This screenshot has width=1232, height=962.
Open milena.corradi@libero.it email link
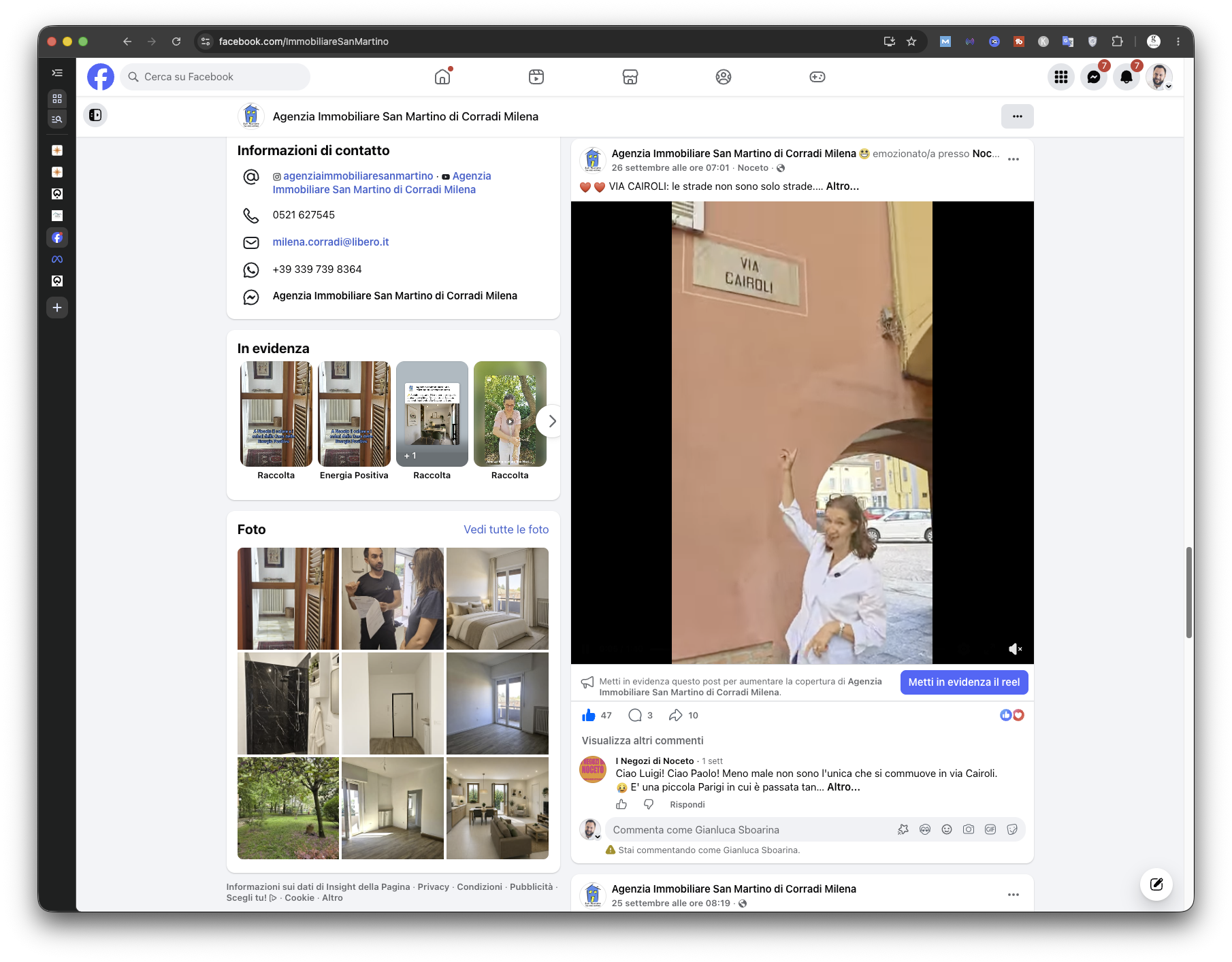331,242
